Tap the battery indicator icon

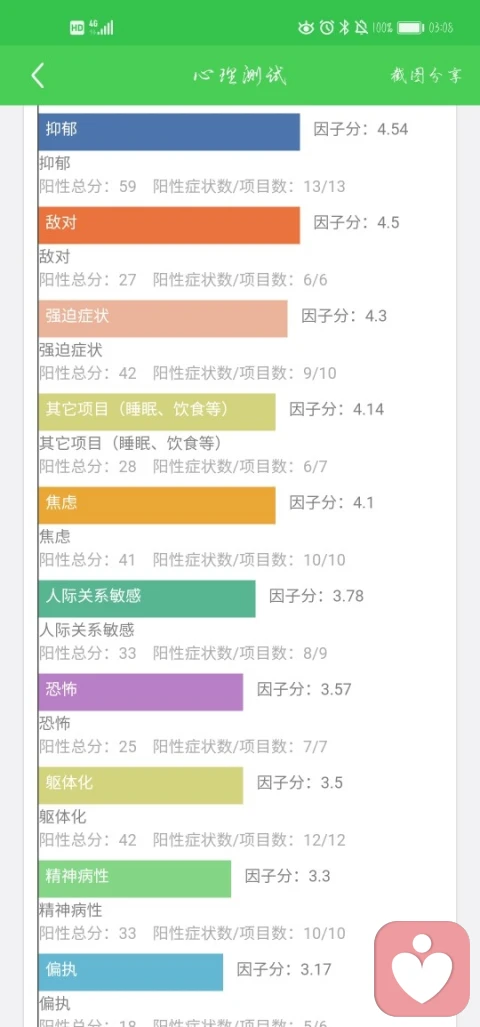pyautogui.click(x=411, y=28)
